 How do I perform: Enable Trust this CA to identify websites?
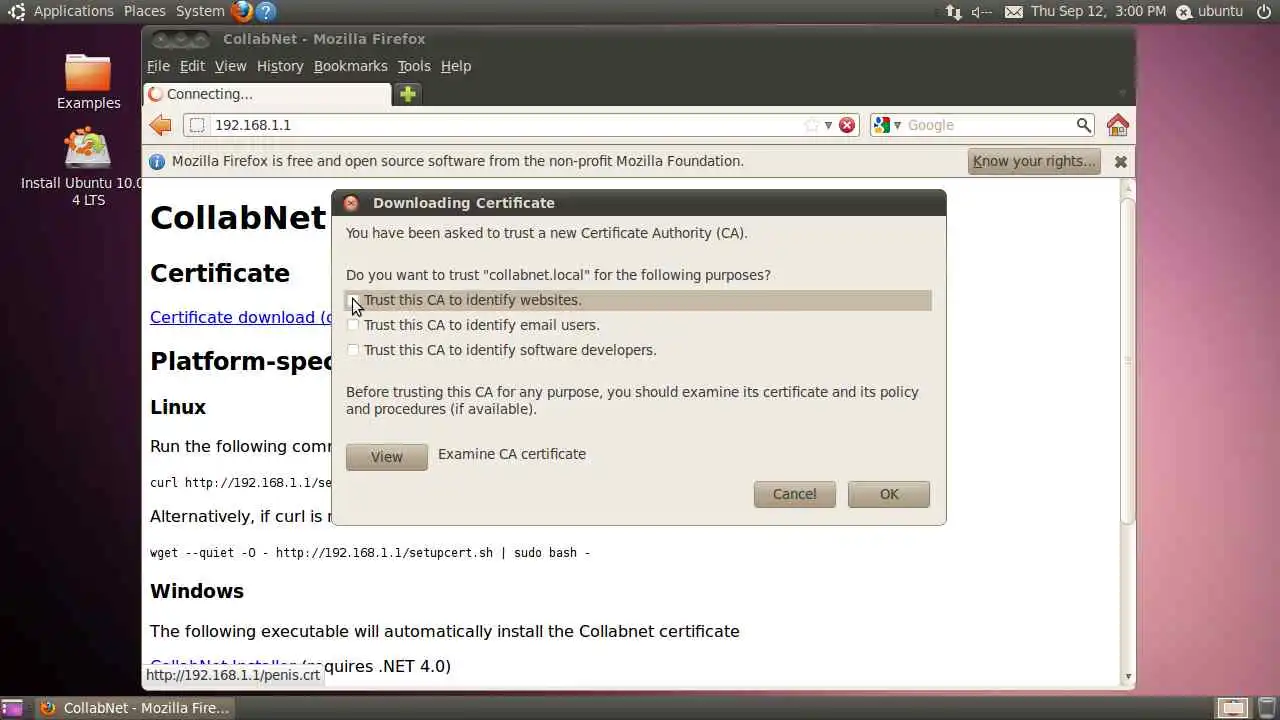353,300
